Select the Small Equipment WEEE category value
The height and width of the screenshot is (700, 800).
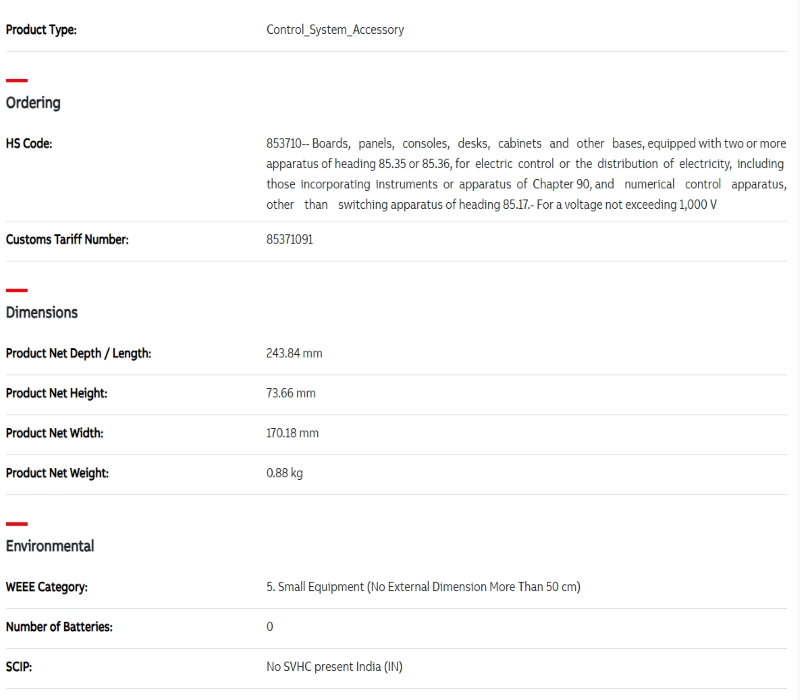click(x=423, y=587)
